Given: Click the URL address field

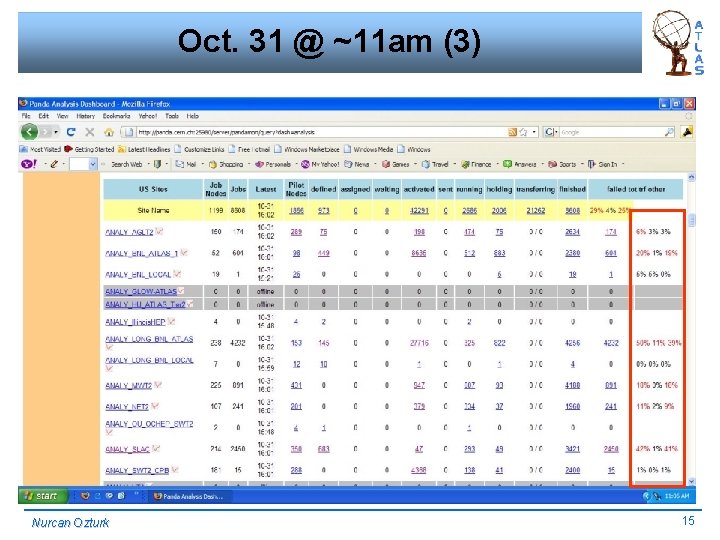Looking at the screenshot, I should (320, 132).
